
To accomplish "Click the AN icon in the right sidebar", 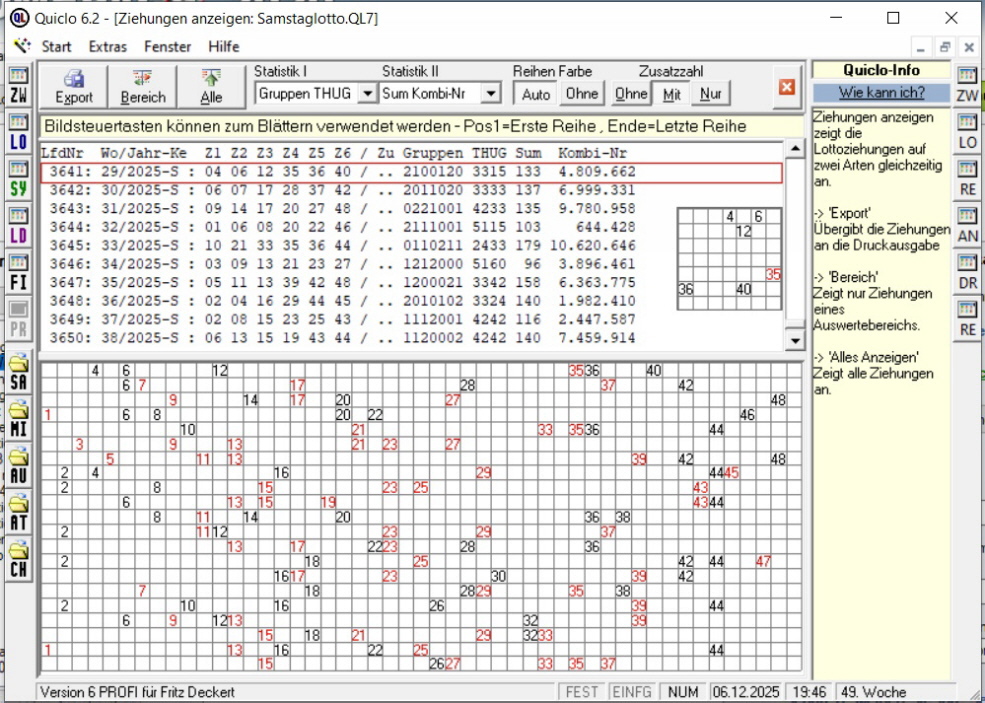I will (967, 227).
